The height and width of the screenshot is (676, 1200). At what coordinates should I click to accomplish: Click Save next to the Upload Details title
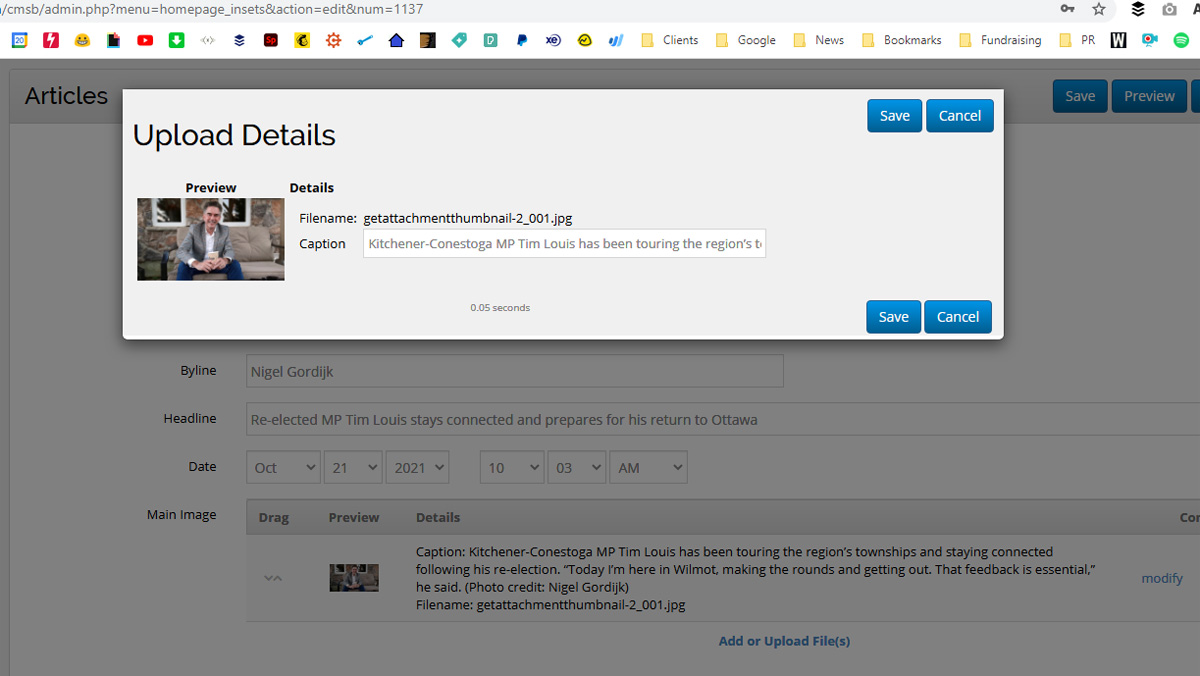894,115
